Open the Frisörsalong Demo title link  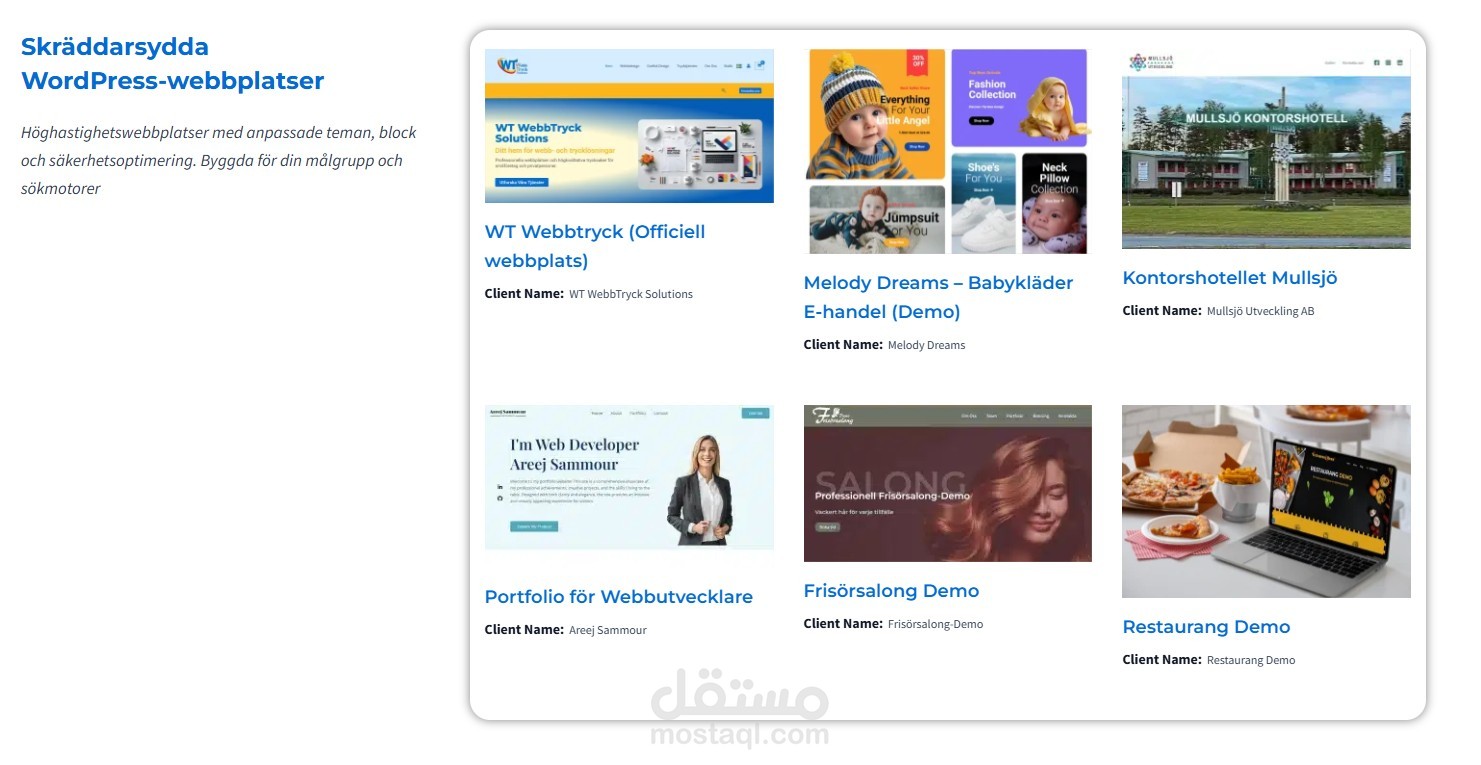[x=891, y=591]
